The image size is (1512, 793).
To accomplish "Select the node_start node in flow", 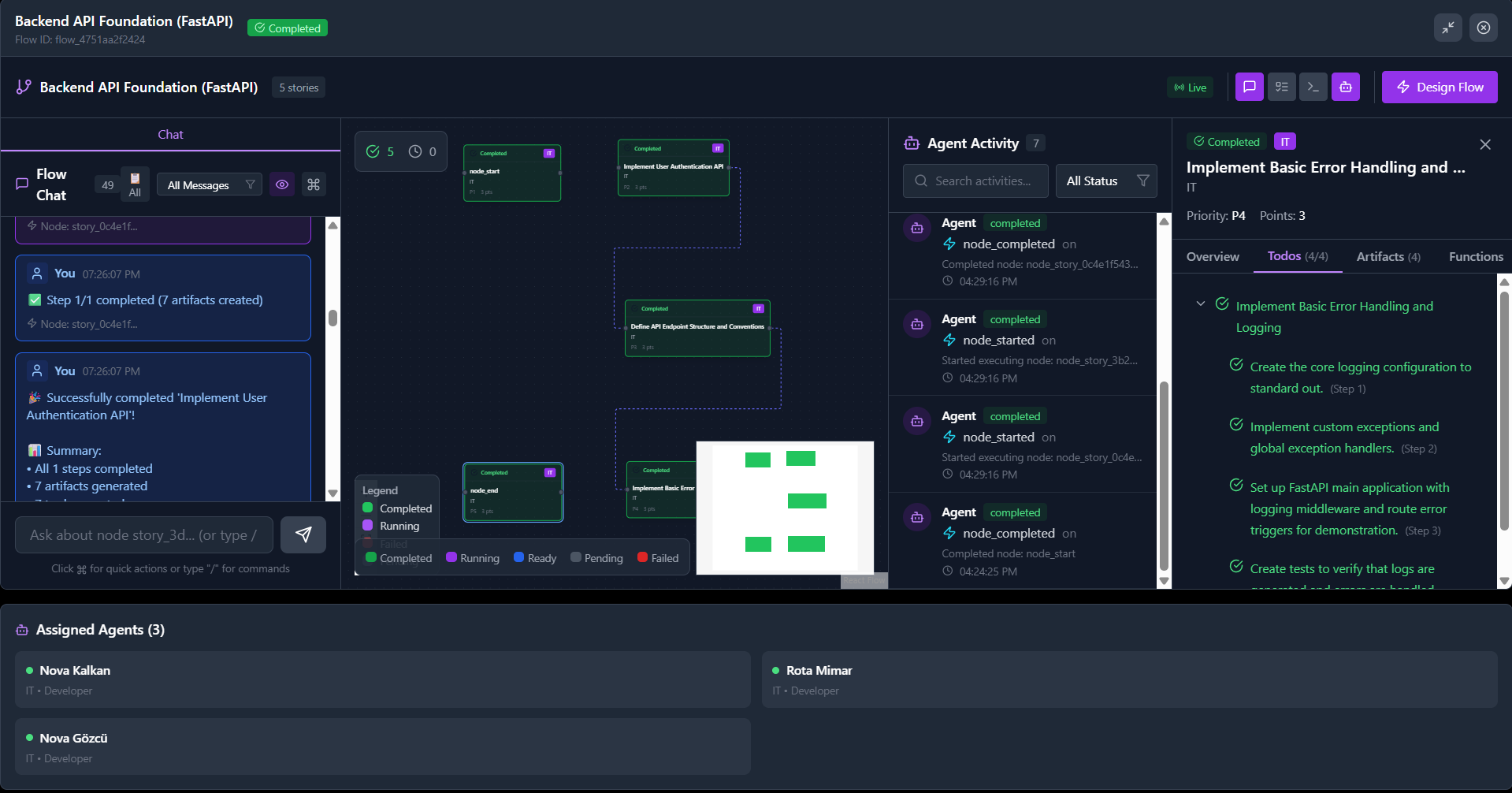I will [512, 173].
